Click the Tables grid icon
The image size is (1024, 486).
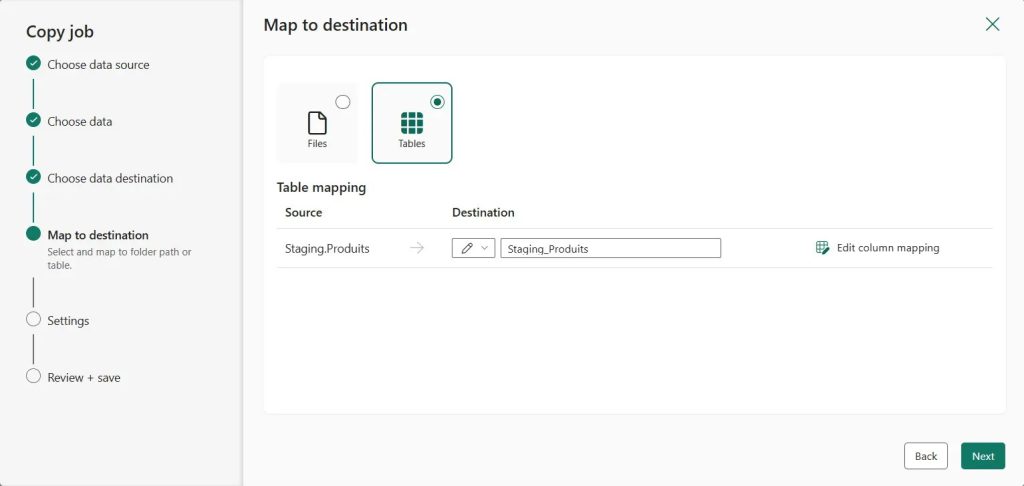click(412, 123)
